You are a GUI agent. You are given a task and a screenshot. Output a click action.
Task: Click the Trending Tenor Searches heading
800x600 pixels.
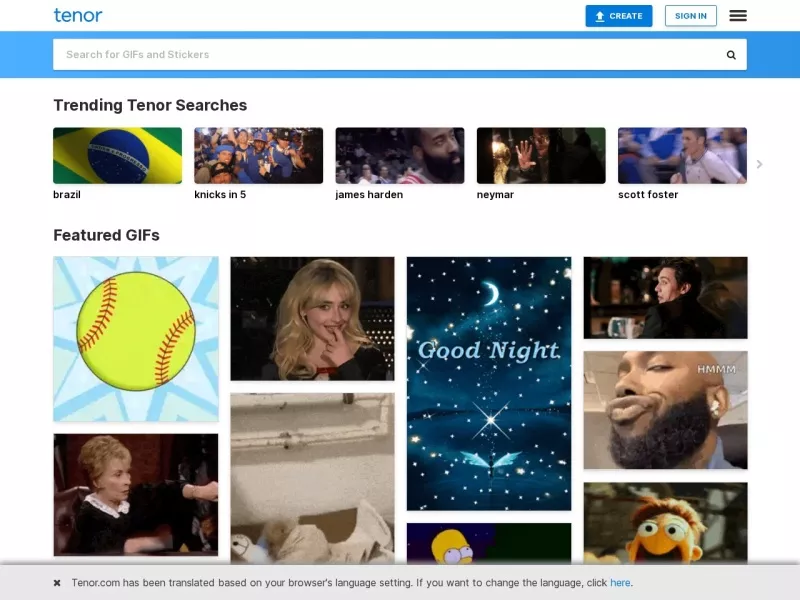tap(150, 105)
